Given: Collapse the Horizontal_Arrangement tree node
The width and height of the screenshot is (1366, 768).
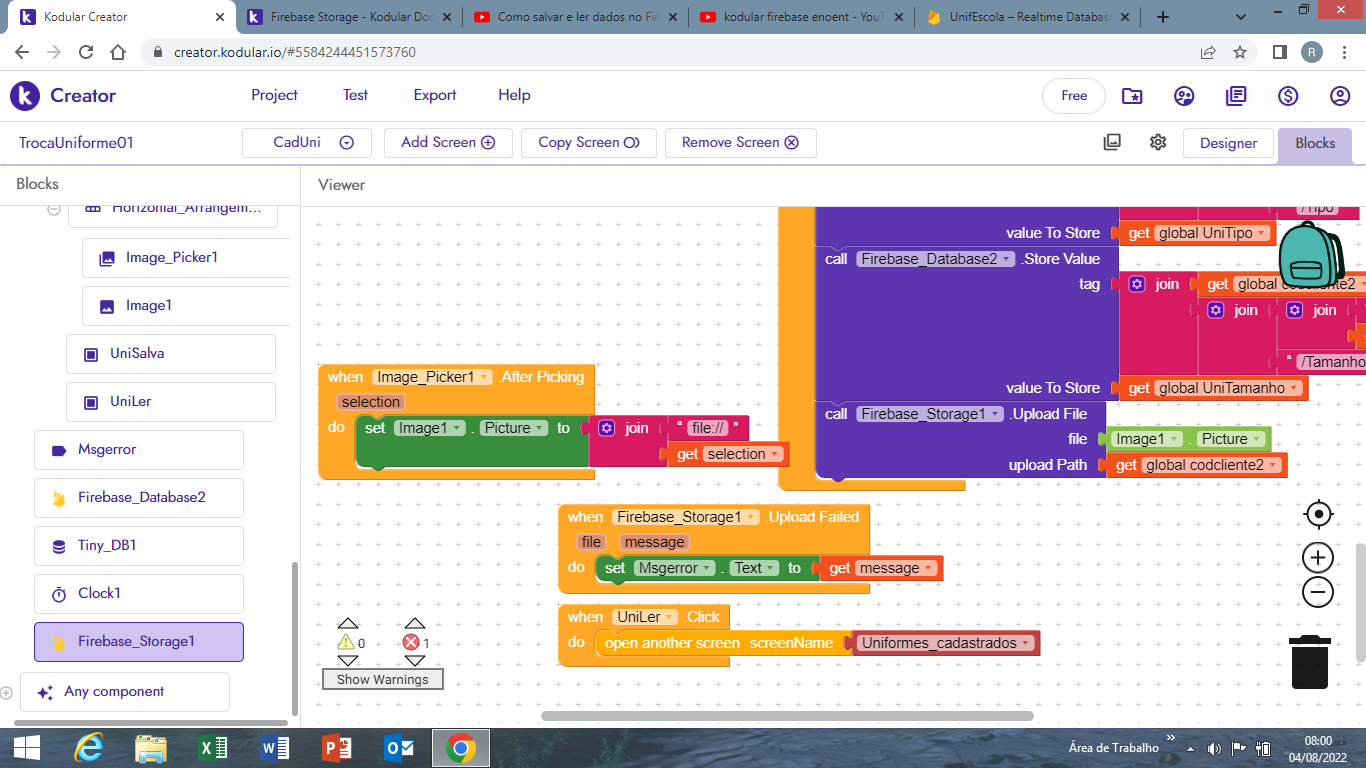Looking at the screenshot, I should [x=53, y=209].
